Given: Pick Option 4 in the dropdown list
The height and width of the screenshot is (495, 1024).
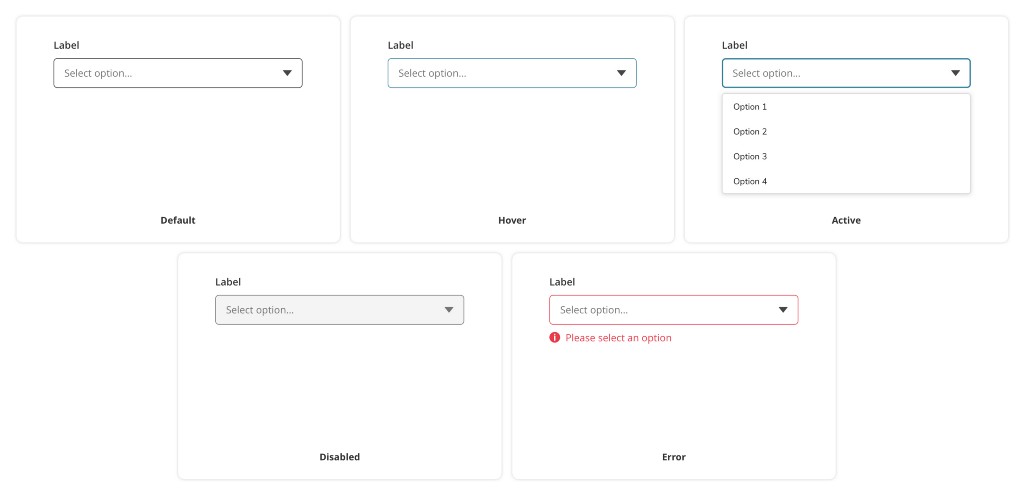Looking at the screenshot, I should pos(750,182).
